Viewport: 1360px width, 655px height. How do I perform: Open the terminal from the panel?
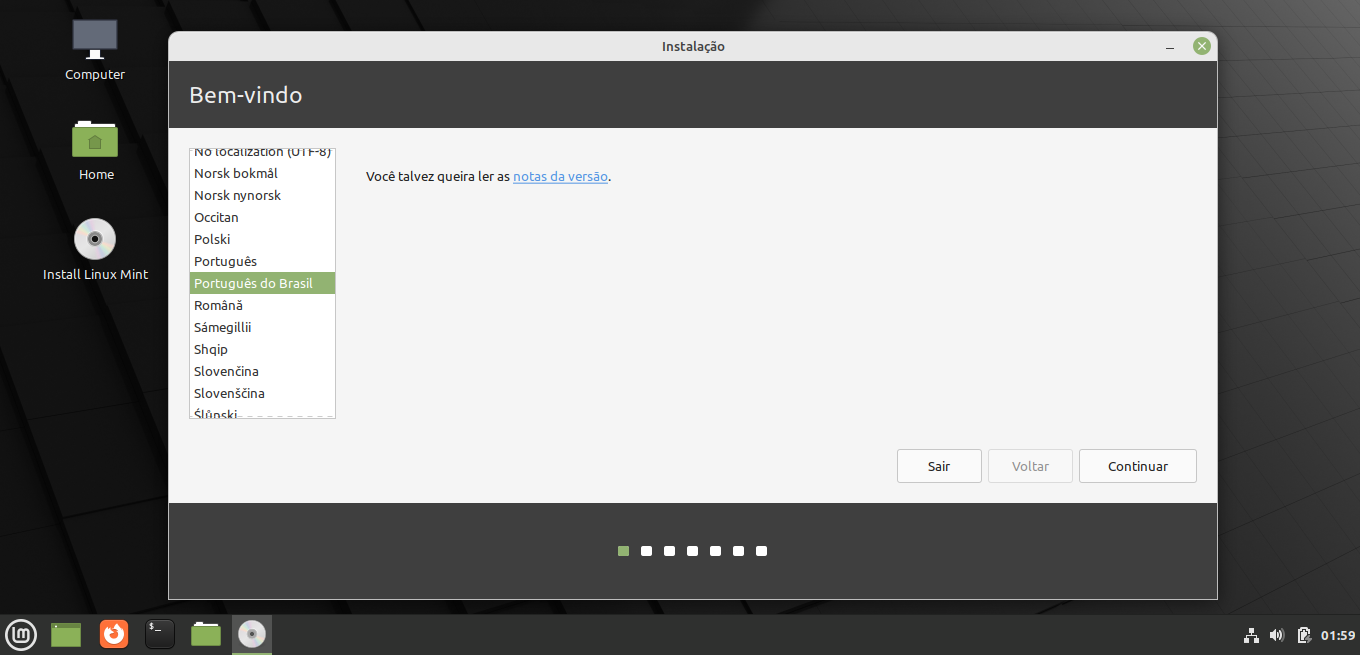pyautogui.click(x=160, y=634)
